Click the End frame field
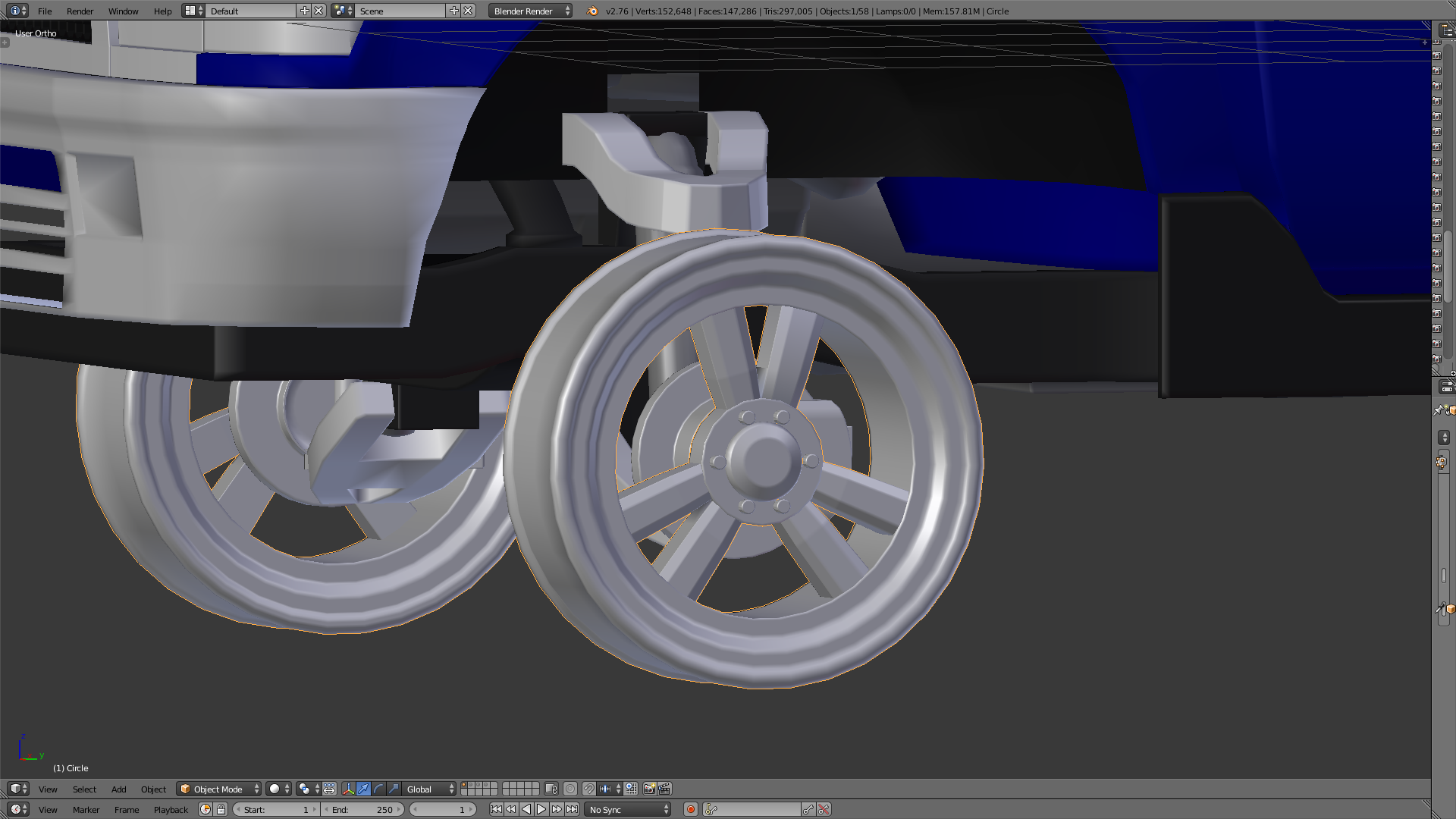The width and height of the screenshot is (1456, 819). tap(362, 809)
